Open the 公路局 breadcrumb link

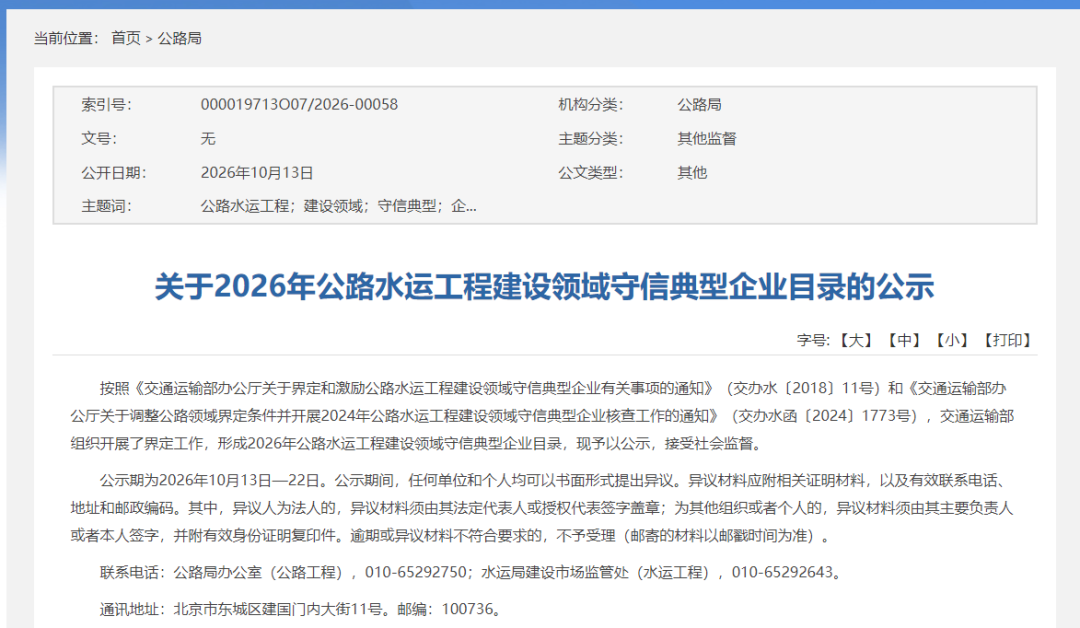pyautogui.click(x=180, y=39)
